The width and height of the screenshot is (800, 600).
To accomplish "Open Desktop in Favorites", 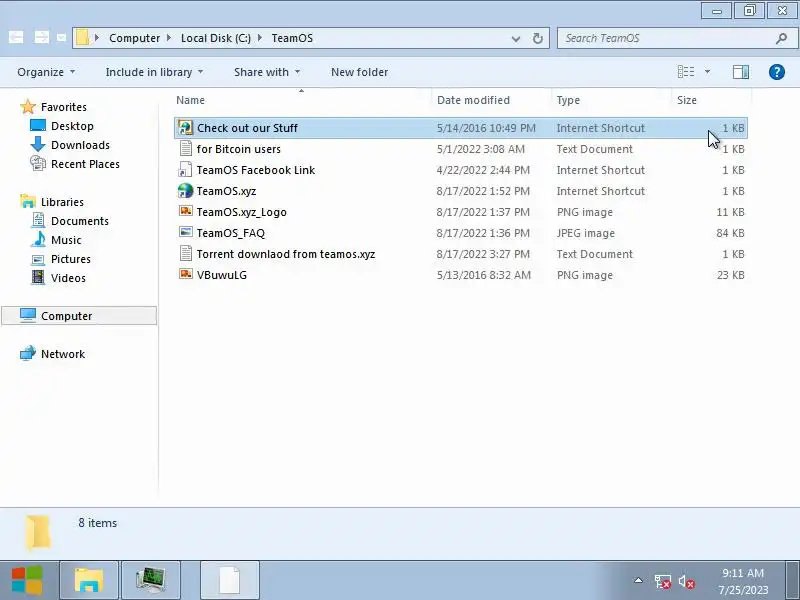I will pyautogui.click(x=72, y=126).
